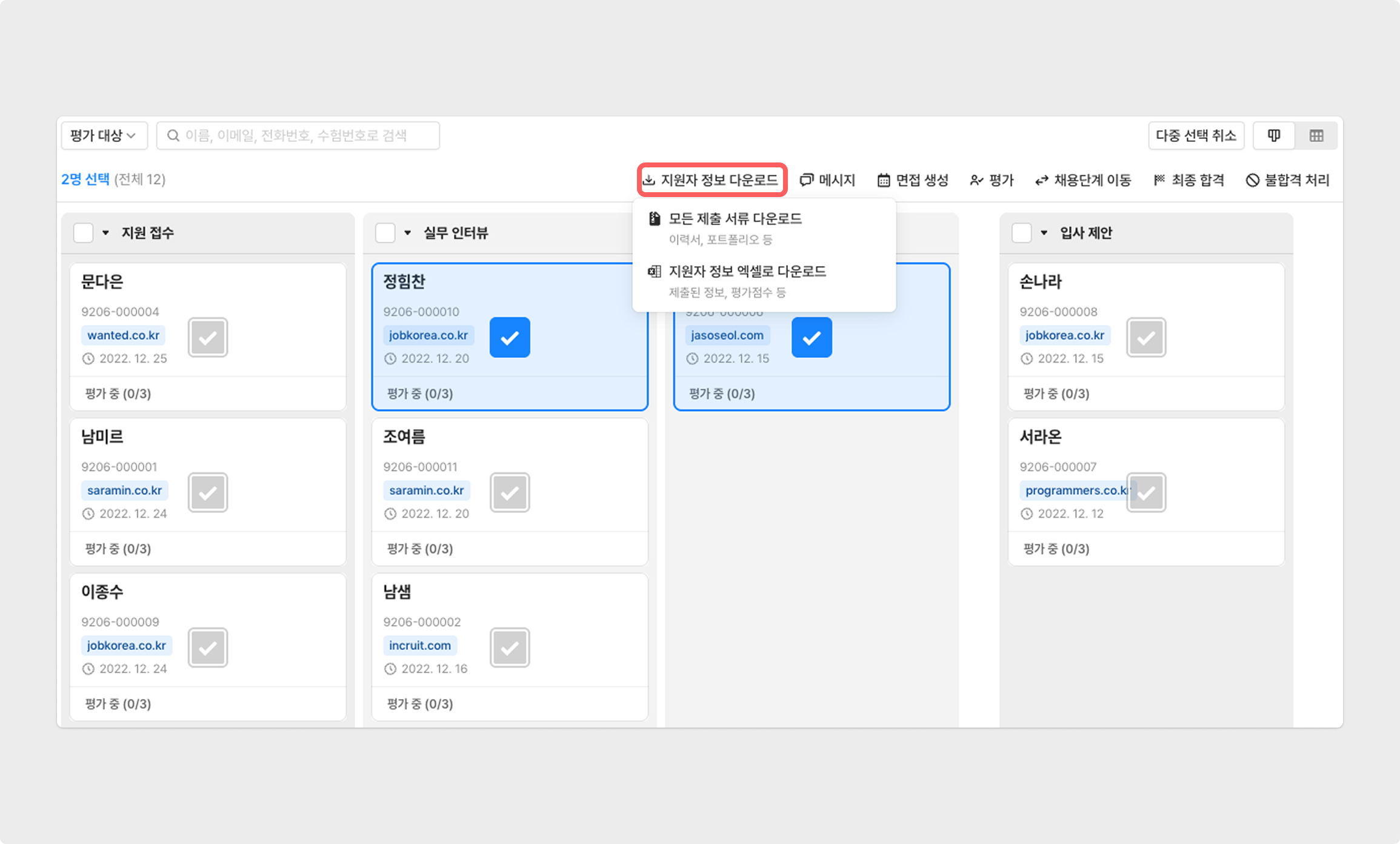
Task: Click 다중 선택 취소 button
Action: point(1196,135)
